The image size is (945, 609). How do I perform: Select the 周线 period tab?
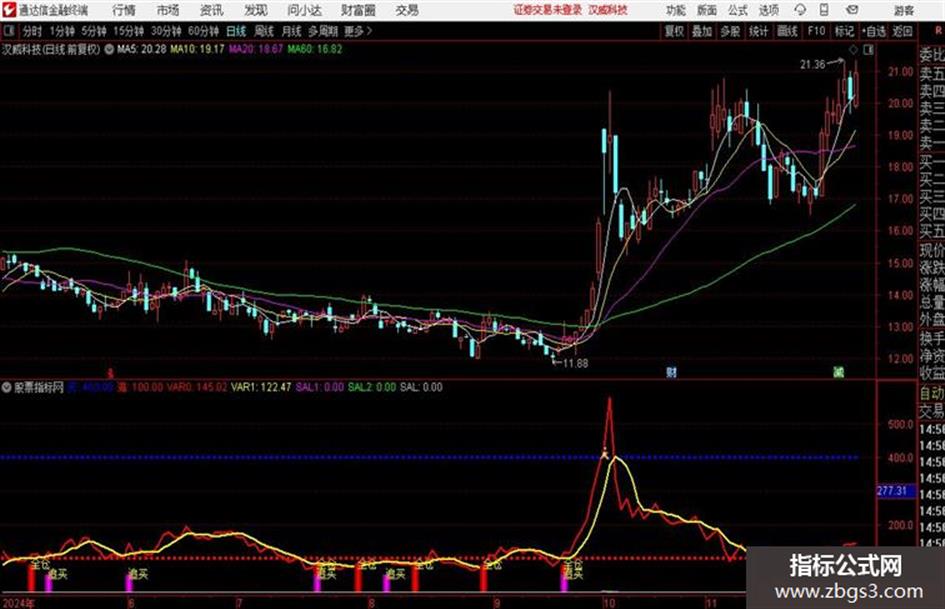(x=264, y=31)
